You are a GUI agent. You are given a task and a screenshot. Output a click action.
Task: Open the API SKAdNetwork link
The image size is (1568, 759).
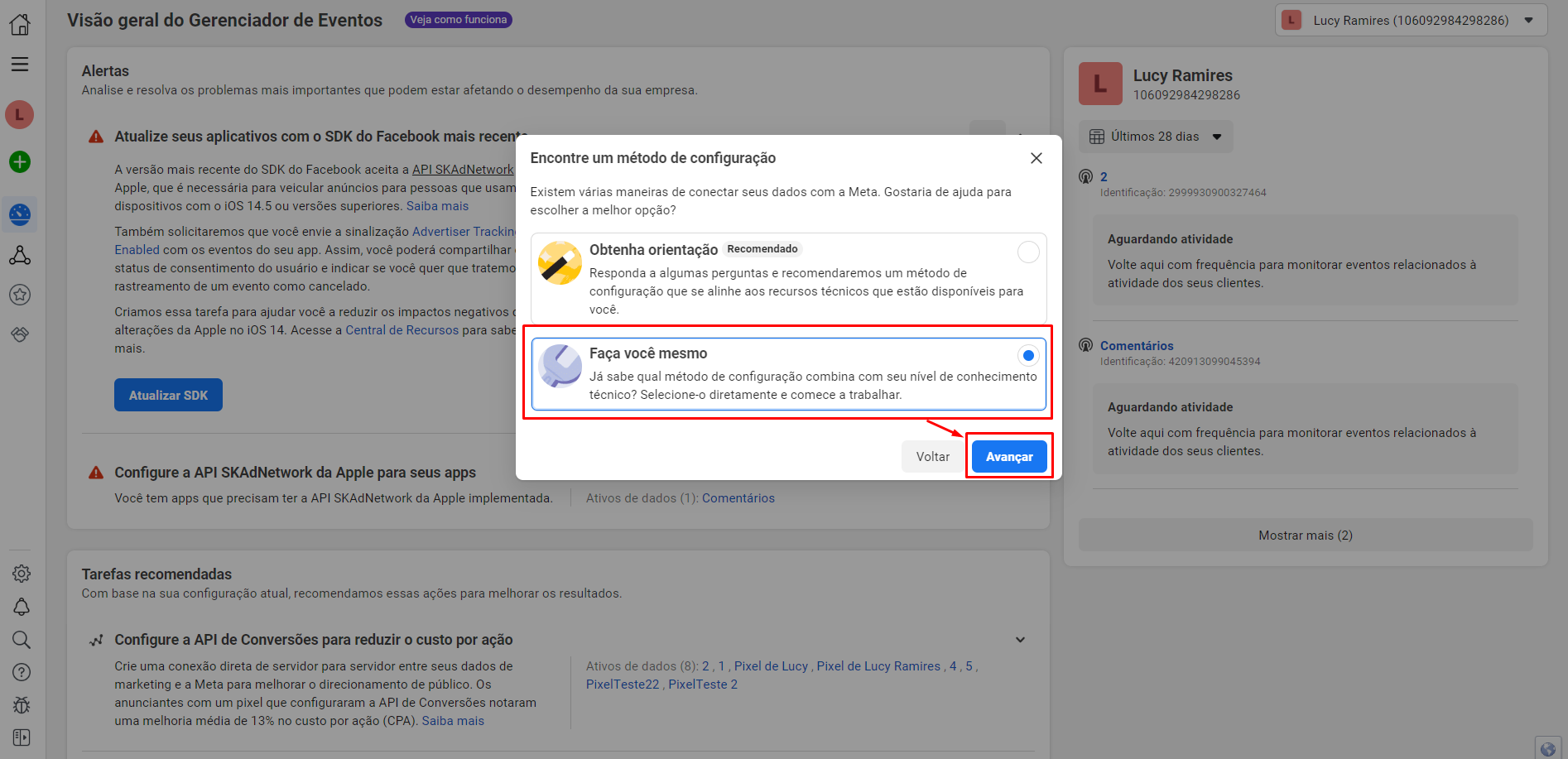pos(463,170)
